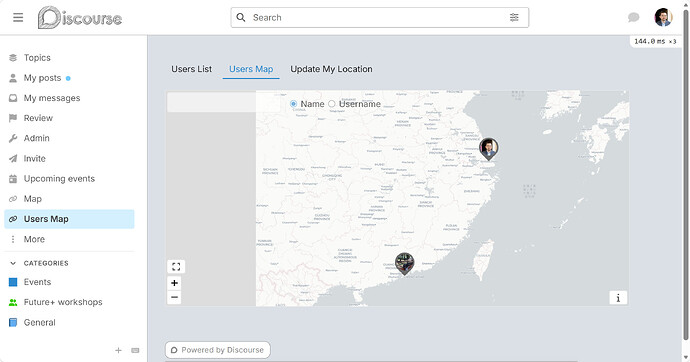Open the user avatar menu
690x362 pixels.
point(663,18)
